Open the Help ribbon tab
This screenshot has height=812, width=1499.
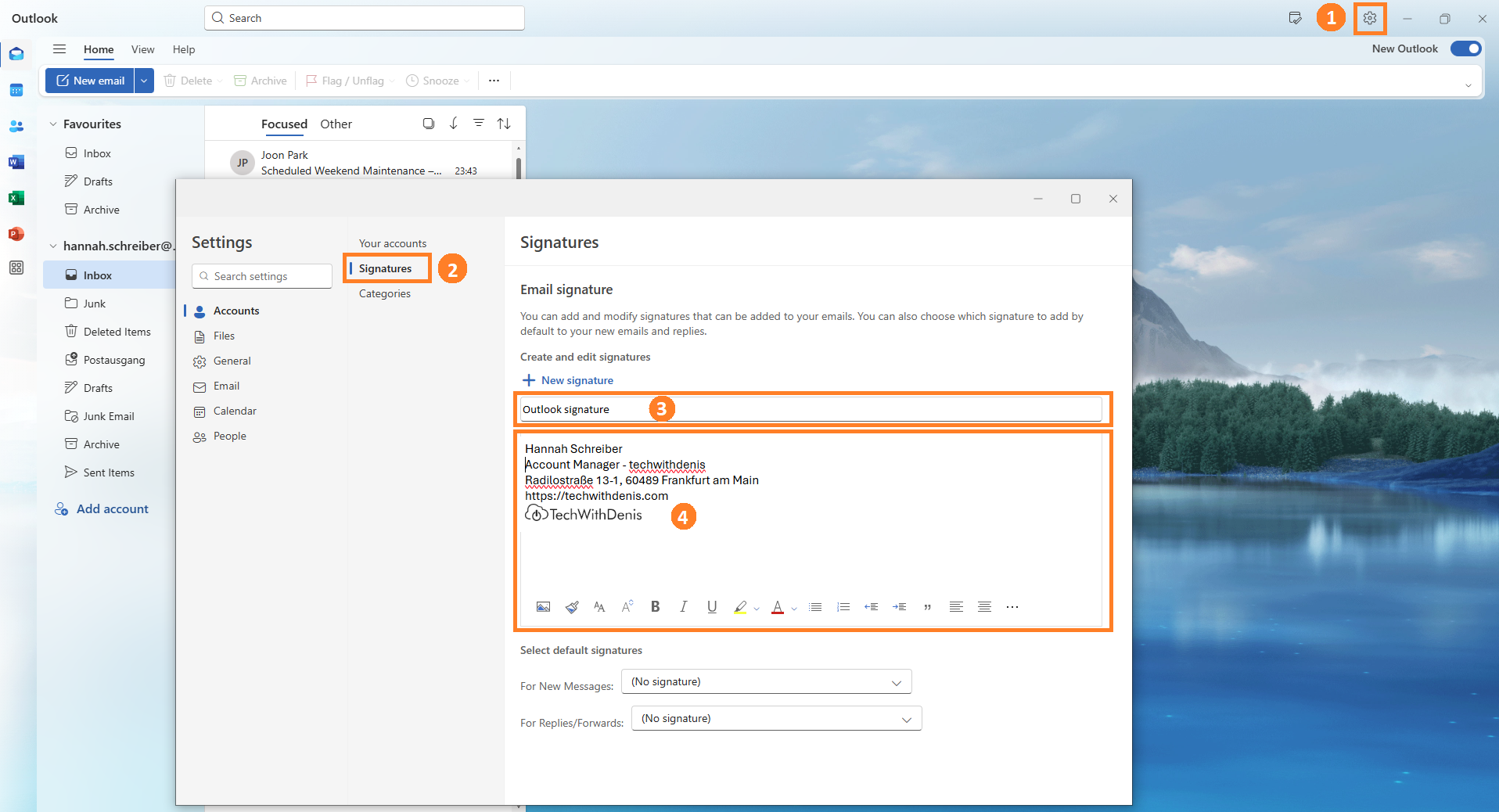pyautogui.click(x=184, y=49)
